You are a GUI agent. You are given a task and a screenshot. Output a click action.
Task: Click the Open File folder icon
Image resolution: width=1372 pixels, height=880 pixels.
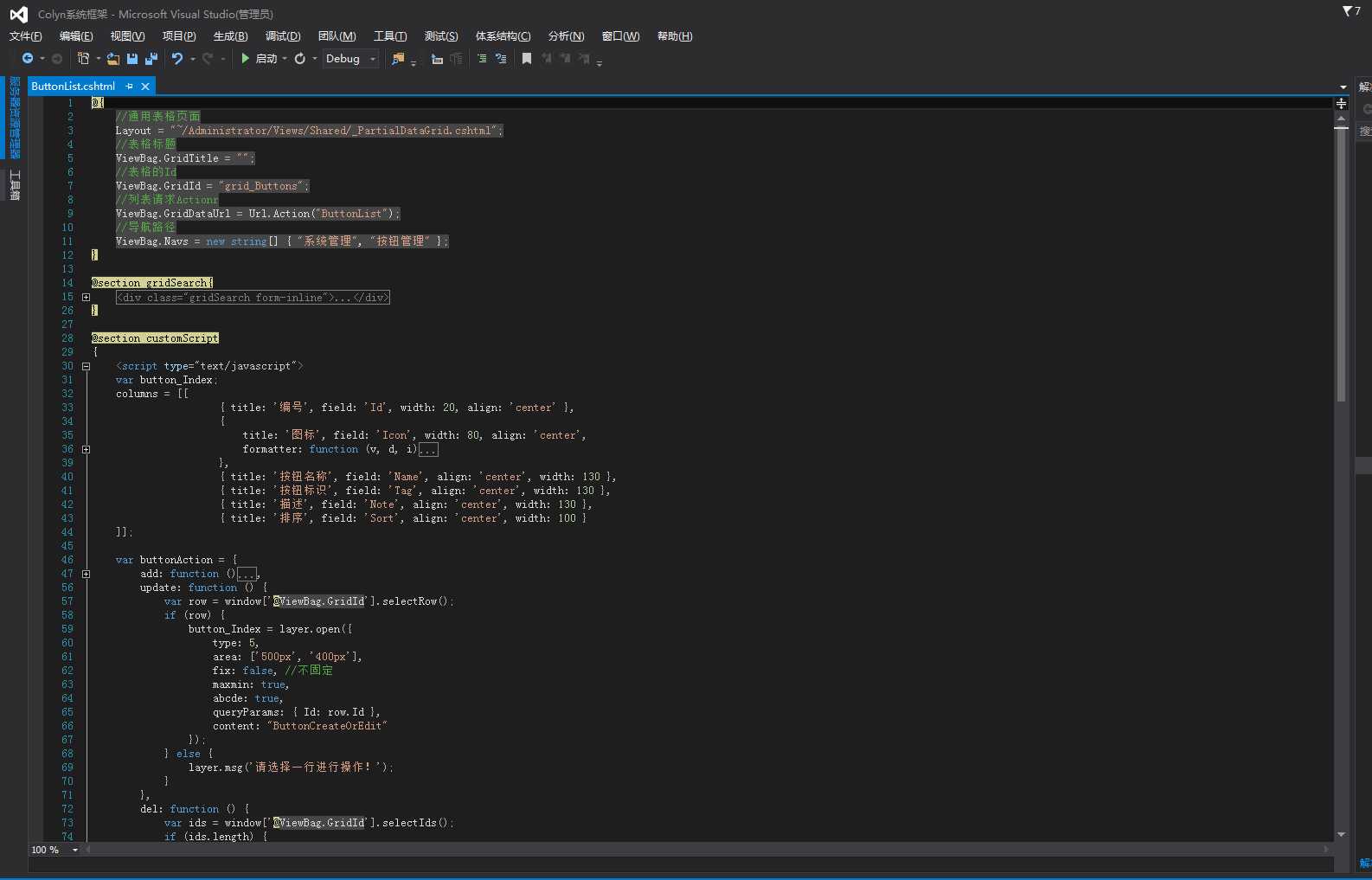(112, 59)
